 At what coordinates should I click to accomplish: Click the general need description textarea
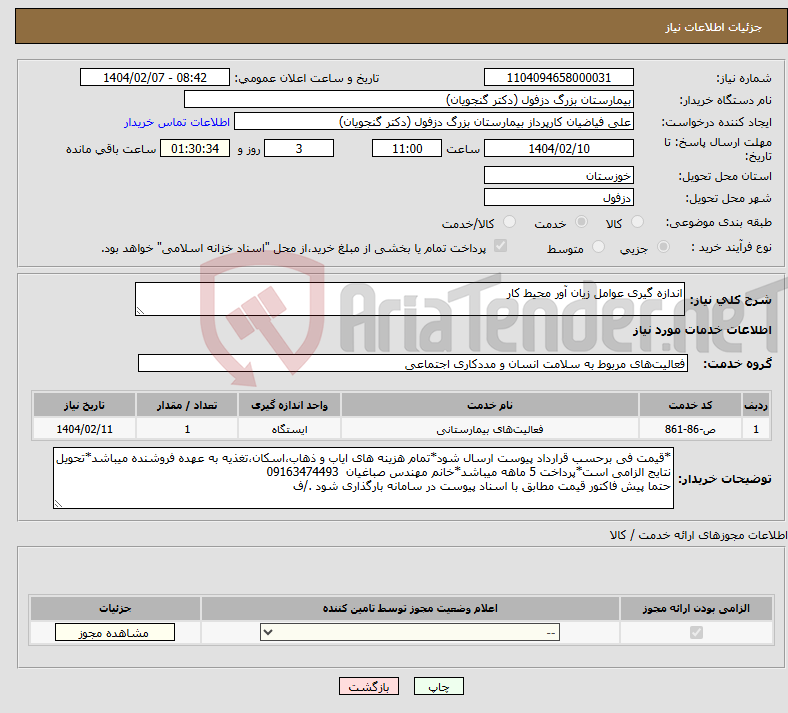[x=410, y=299]
